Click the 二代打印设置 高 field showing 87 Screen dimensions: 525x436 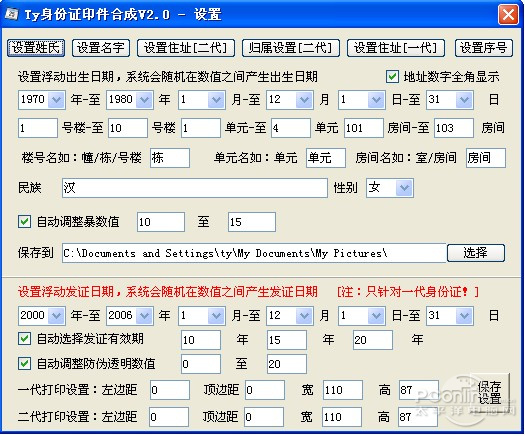pos(418,417)
